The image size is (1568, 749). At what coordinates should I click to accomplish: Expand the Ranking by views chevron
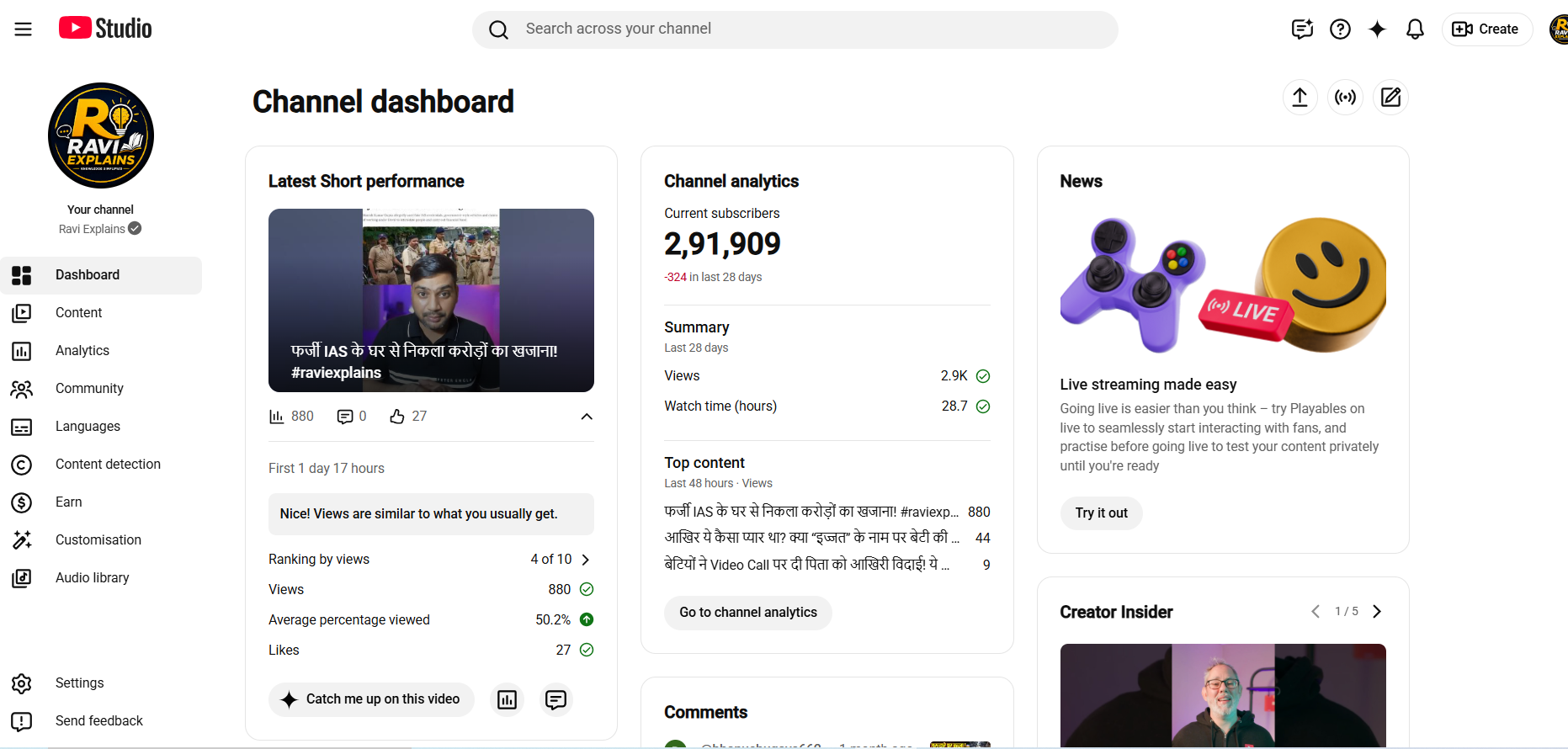pos(586,560)
